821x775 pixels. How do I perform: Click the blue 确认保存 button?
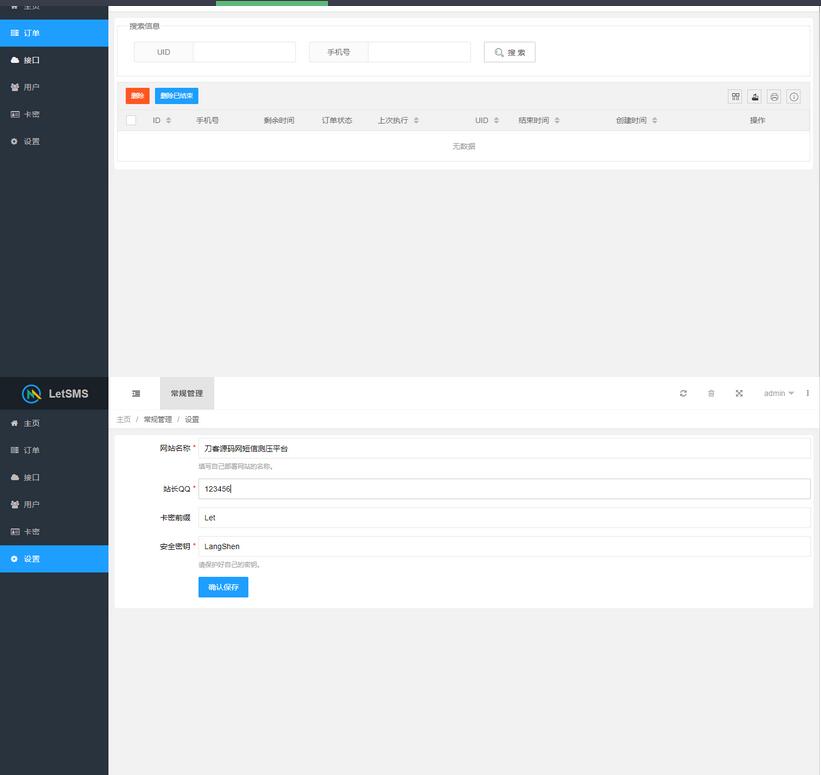[223, 587]
